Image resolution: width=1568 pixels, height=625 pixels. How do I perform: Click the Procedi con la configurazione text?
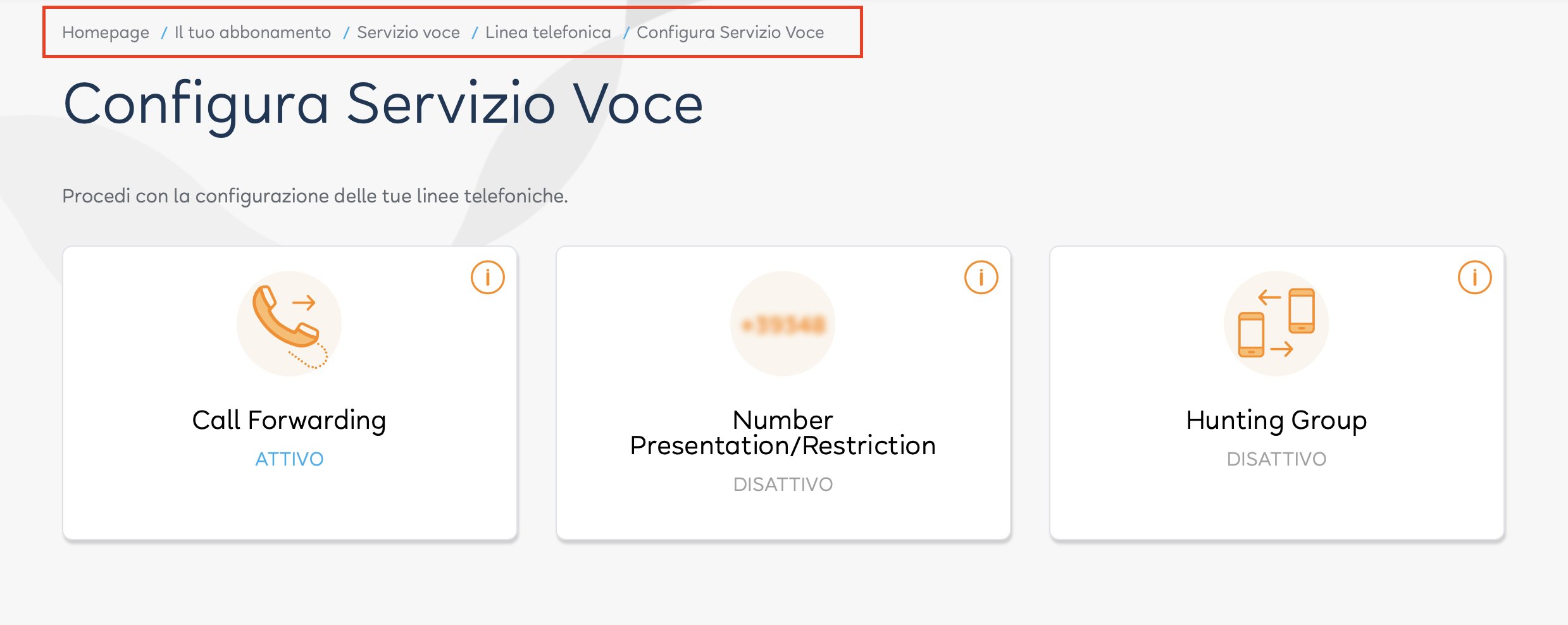[314, 196]
